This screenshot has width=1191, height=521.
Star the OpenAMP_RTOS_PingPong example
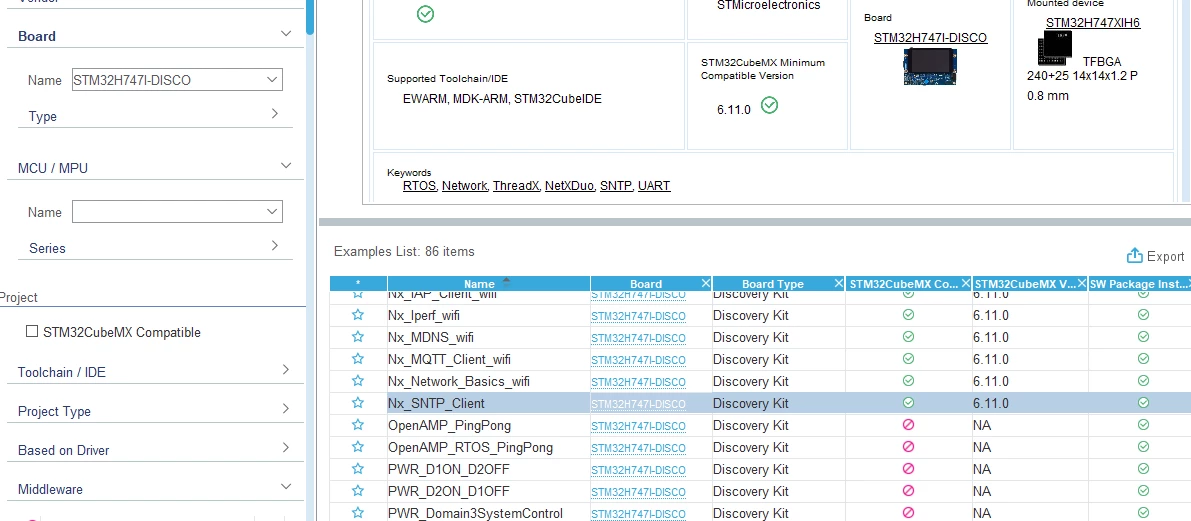pyautogui.click(x=358, y=447)
